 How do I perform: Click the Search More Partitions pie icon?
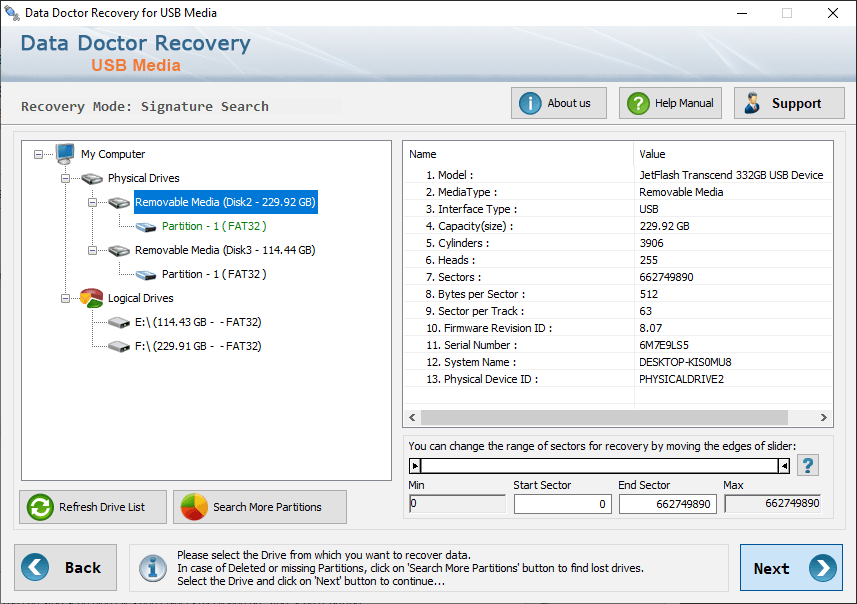pos(194,507)
